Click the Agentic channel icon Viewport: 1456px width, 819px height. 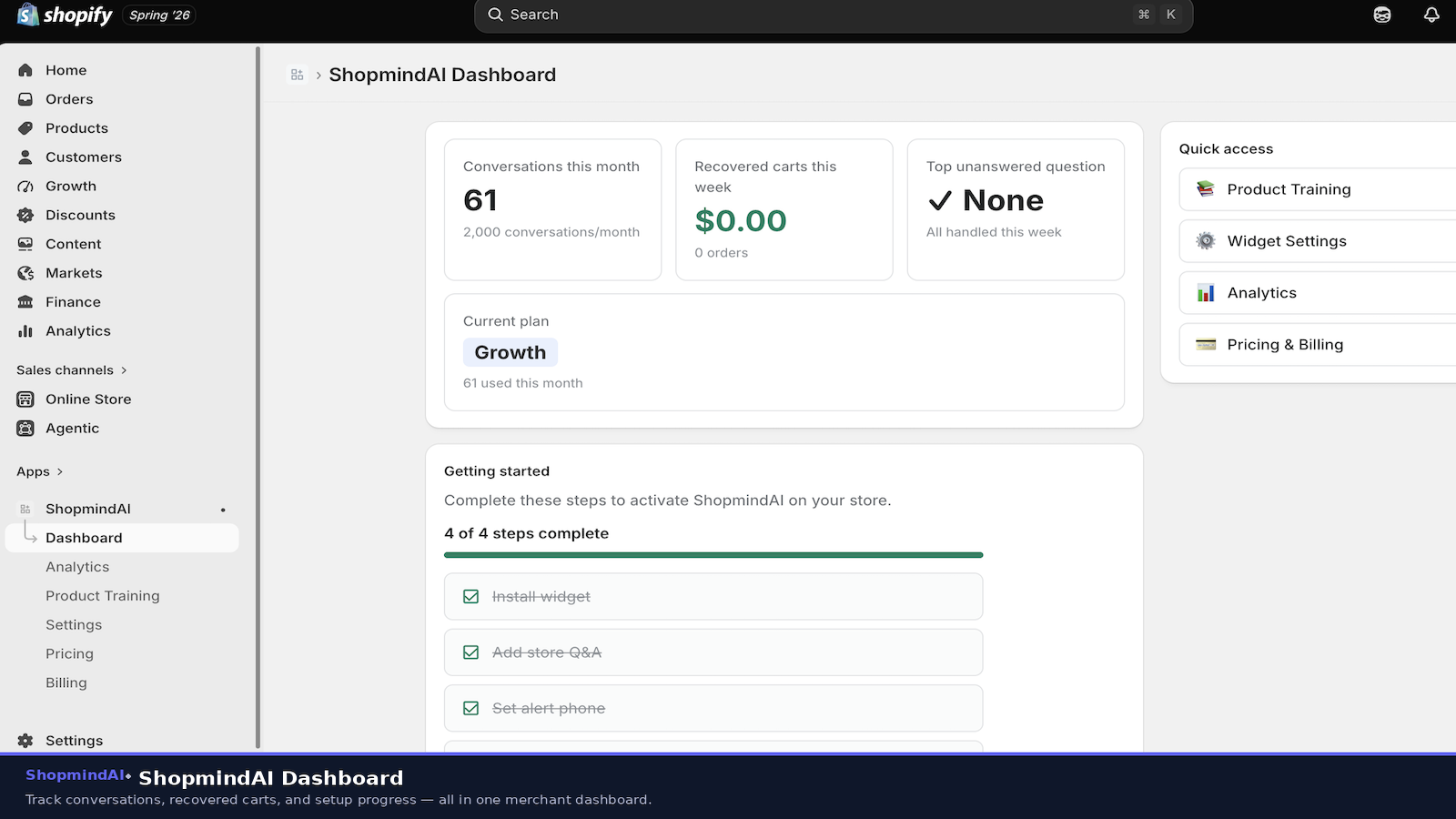(25, 429)
